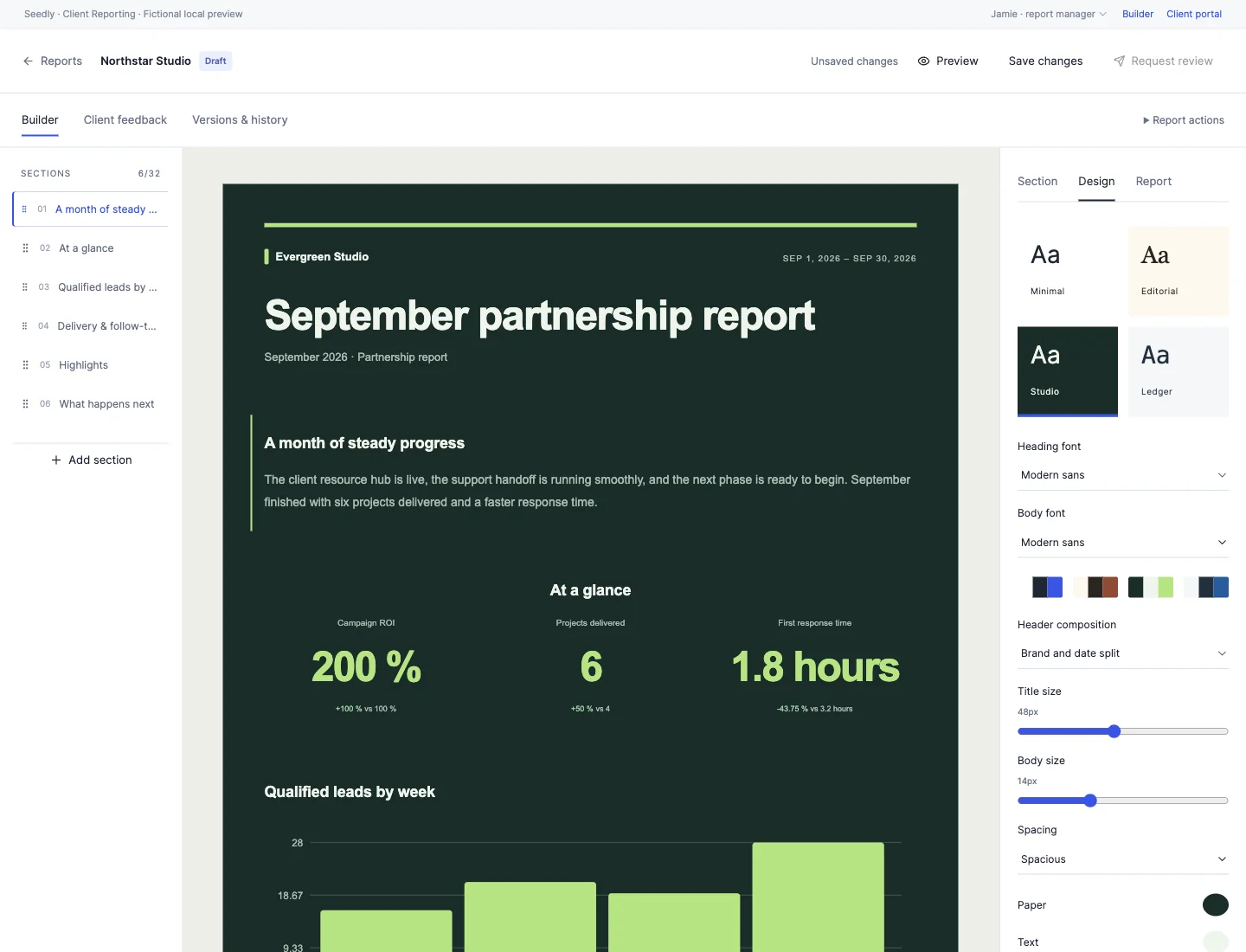Click the Paper color swatch
Screen dimensions: 1246x952
click(x=1216, y=905)
